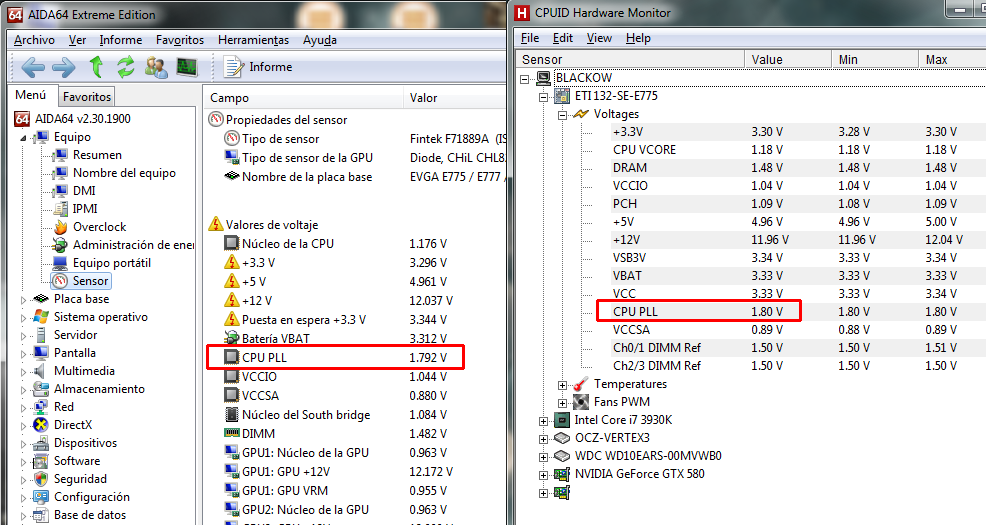Image resolution: width=986 pixels, height=525 pixels.
Task: Click the Dispositivos icon in tree
Action: (x=41, y=443)
